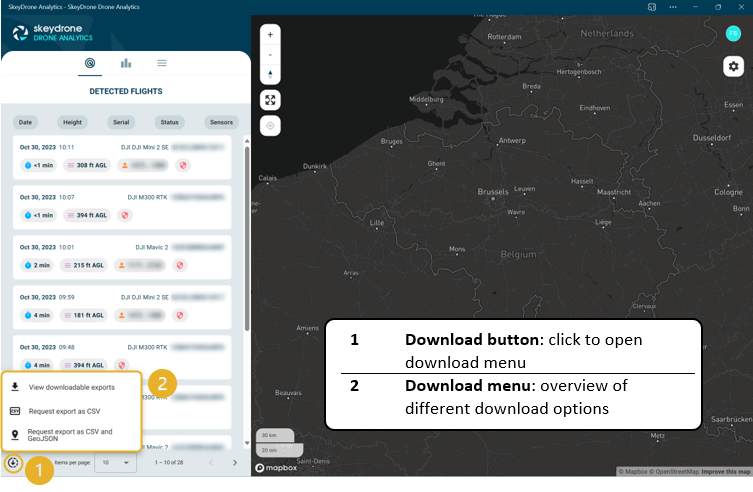Click the 215 ft AGL height chip
753x492 pixels.
pos(84,265)
